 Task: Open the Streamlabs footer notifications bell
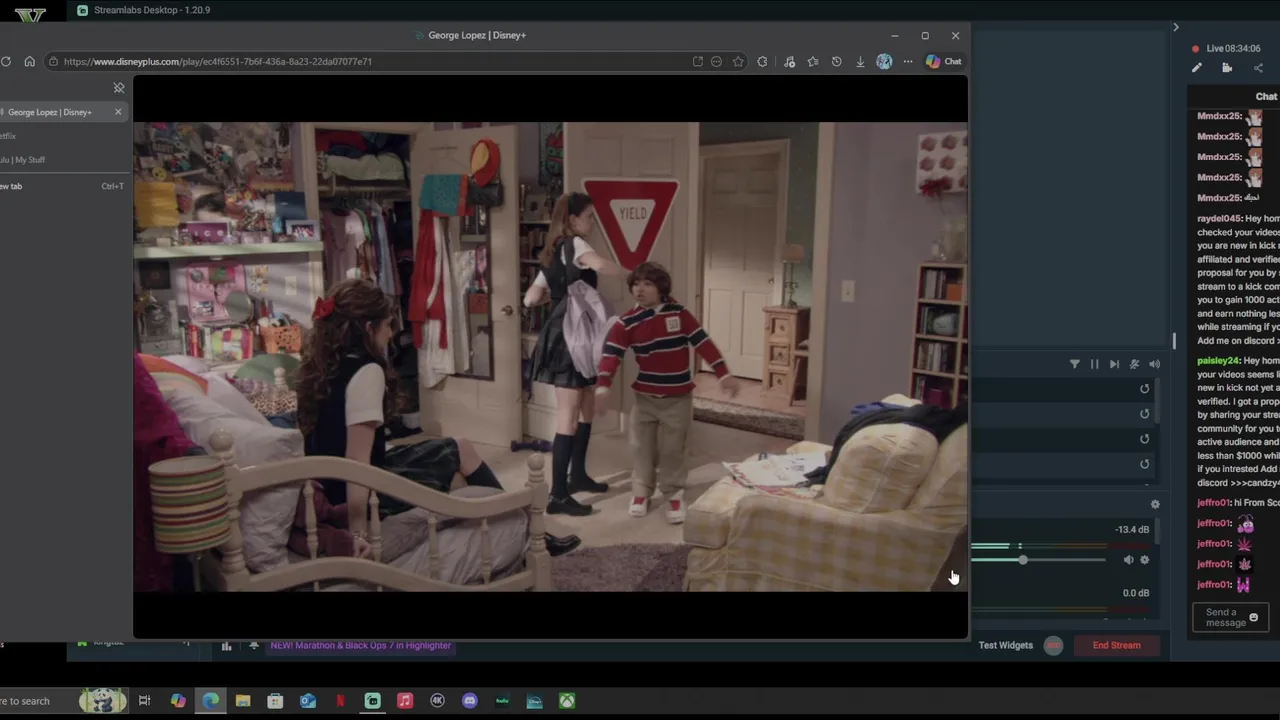254,646
